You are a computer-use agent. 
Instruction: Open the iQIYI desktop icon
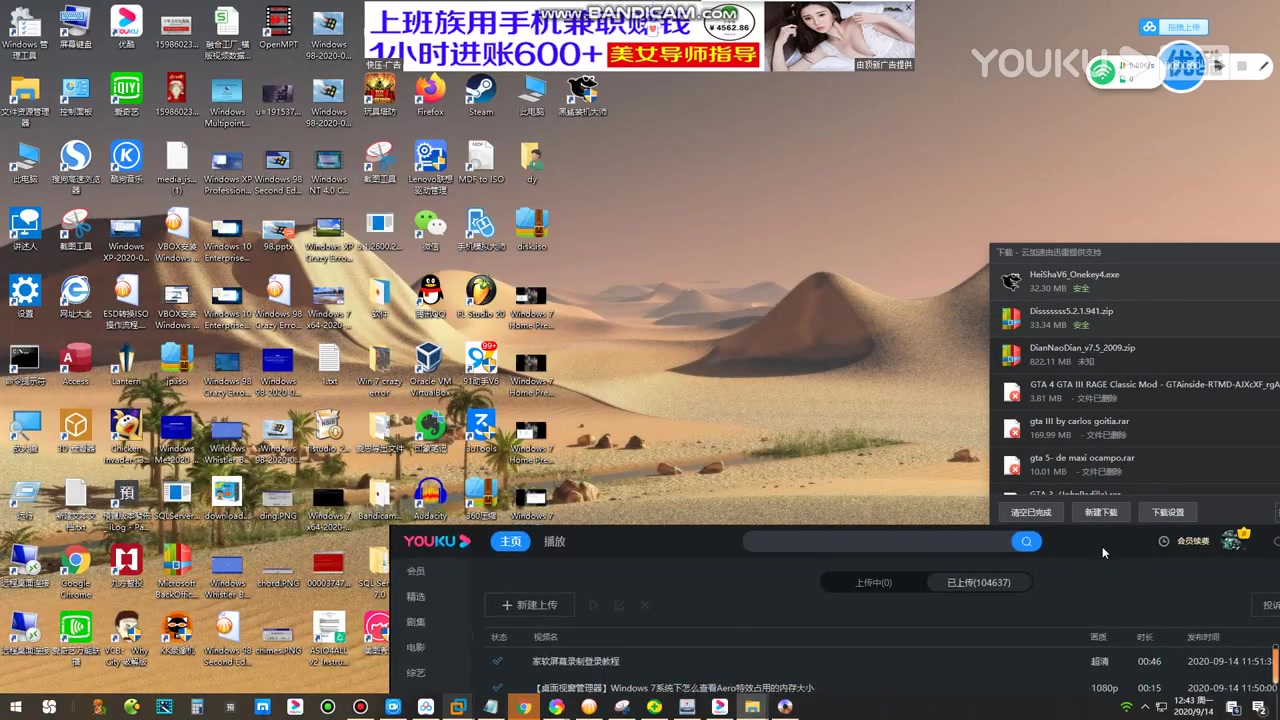(126, 94)
